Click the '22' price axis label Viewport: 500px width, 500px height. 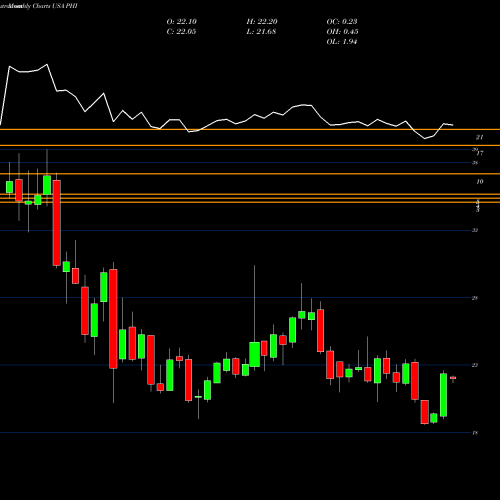(475, 365)
